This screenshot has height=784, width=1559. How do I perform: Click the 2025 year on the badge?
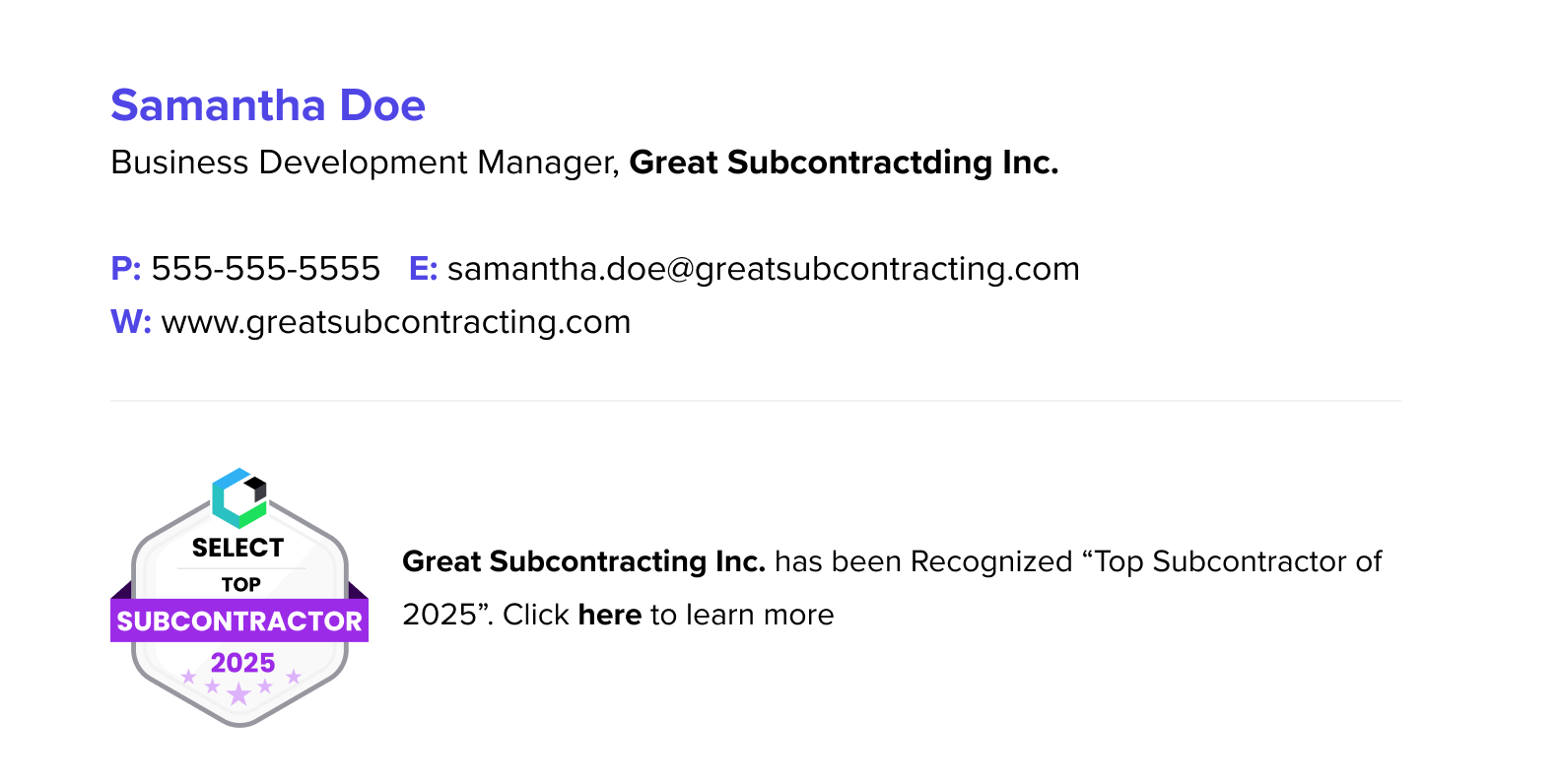(242, 663)
